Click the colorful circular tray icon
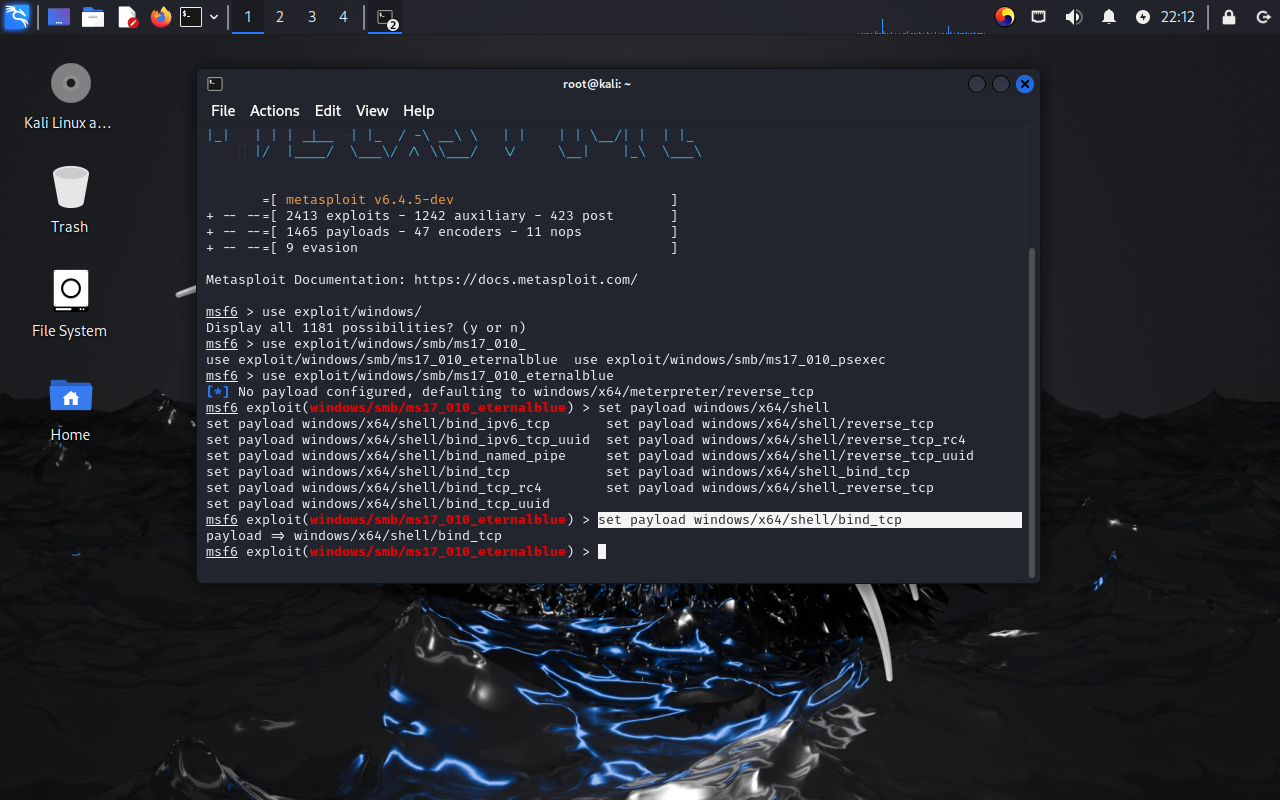Screen dimensions: 1280x800 coord(1005,17)
